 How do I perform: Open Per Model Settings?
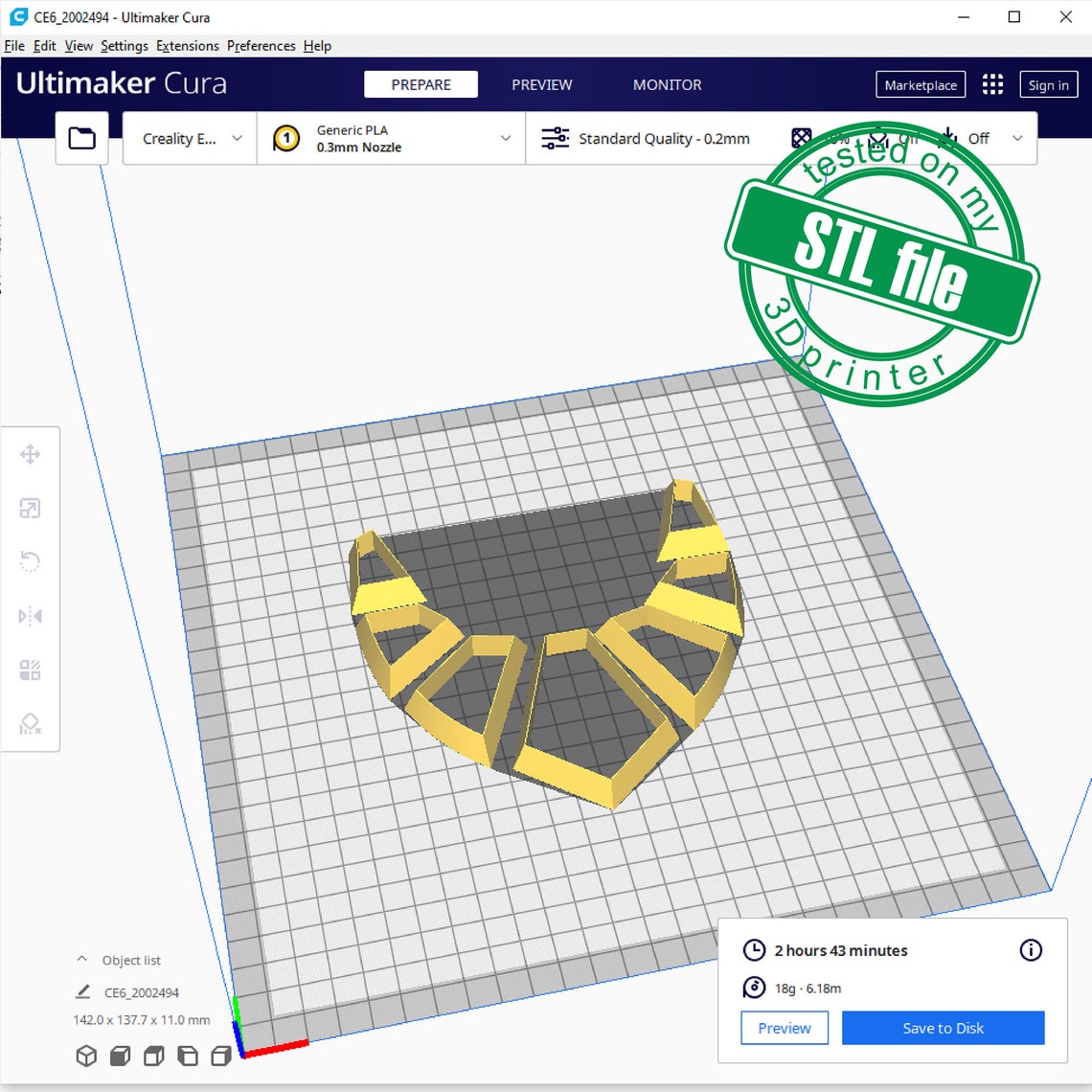click(x=31, y=670)
